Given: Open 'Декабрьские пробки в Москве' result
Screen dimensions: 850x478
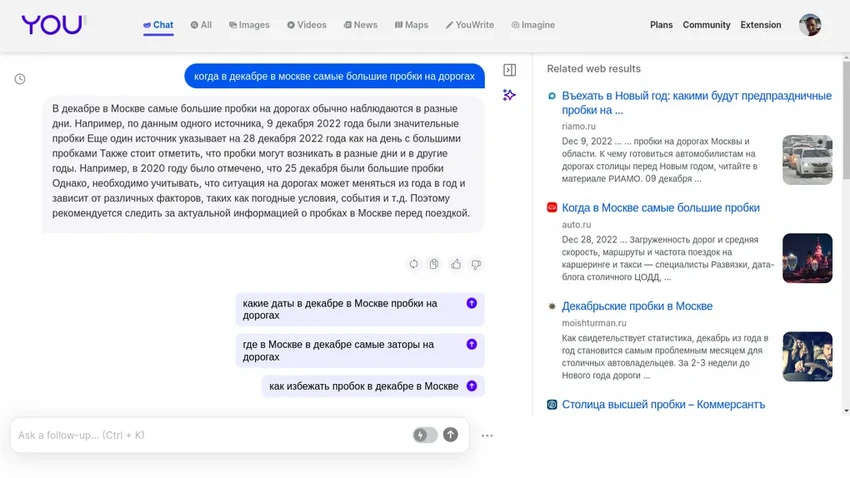Looking at the screenshot, I should (637, 306).
